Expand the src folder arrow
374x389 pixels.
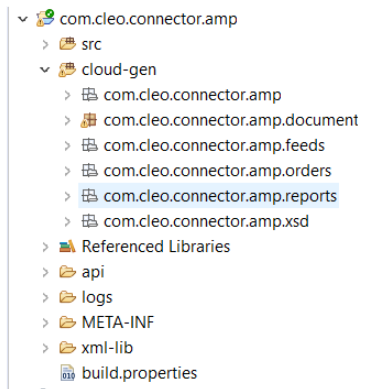(46, 44)
